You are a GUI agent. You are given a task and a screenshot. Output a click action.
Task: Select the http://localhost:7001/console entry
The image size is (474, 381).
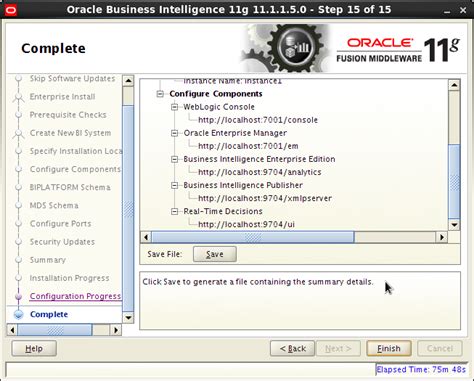(x=258, y=120)
